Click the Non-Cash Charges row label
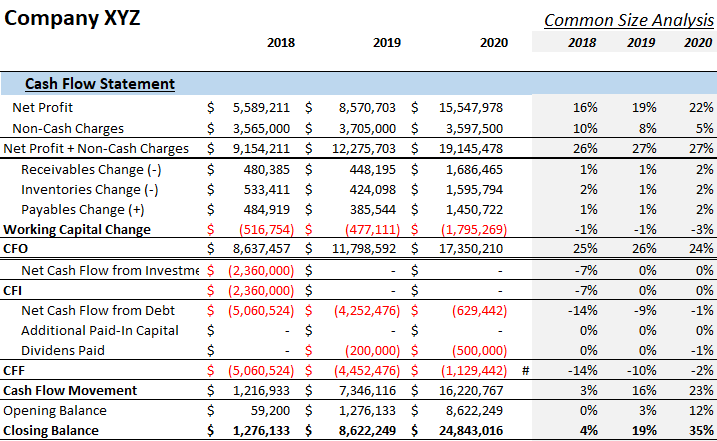Viewport: 717px width, 441px height. (x=68, y=129)
